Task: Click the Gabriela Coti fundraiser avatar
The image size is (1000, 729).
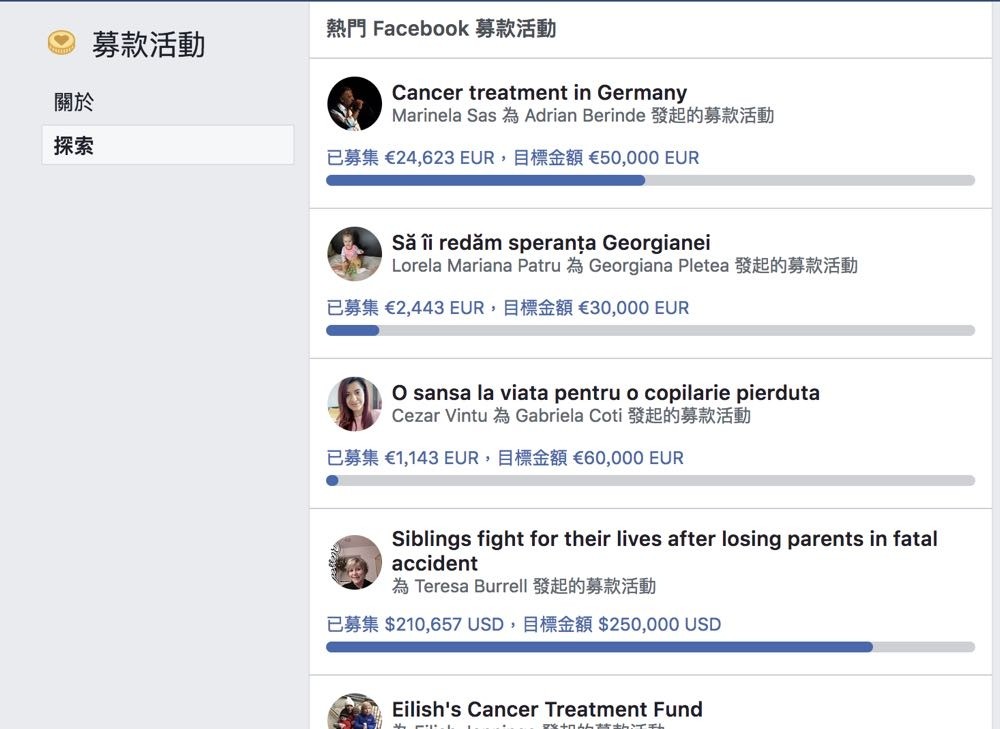Action: click(x=354, y=404)
